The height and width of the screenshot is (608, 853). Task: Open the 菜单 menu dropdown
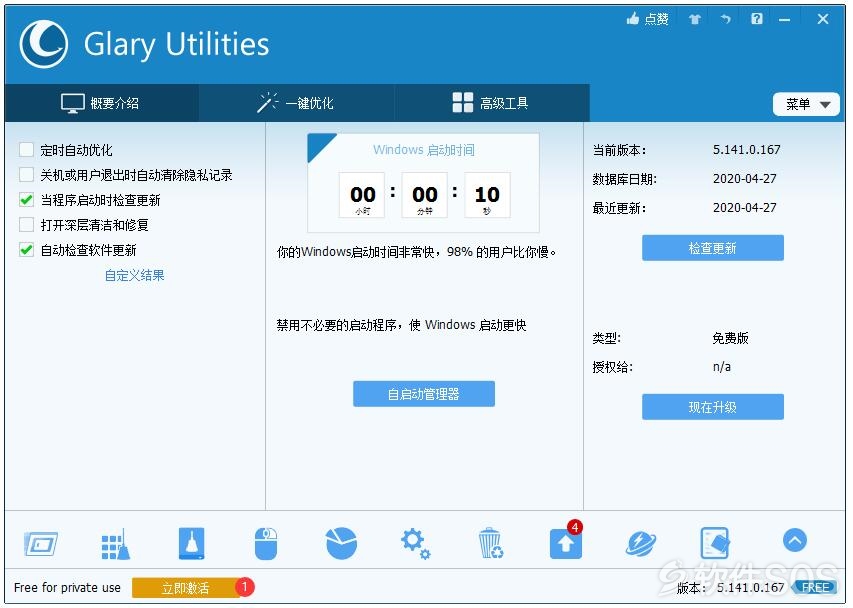(x=806, y=104)
